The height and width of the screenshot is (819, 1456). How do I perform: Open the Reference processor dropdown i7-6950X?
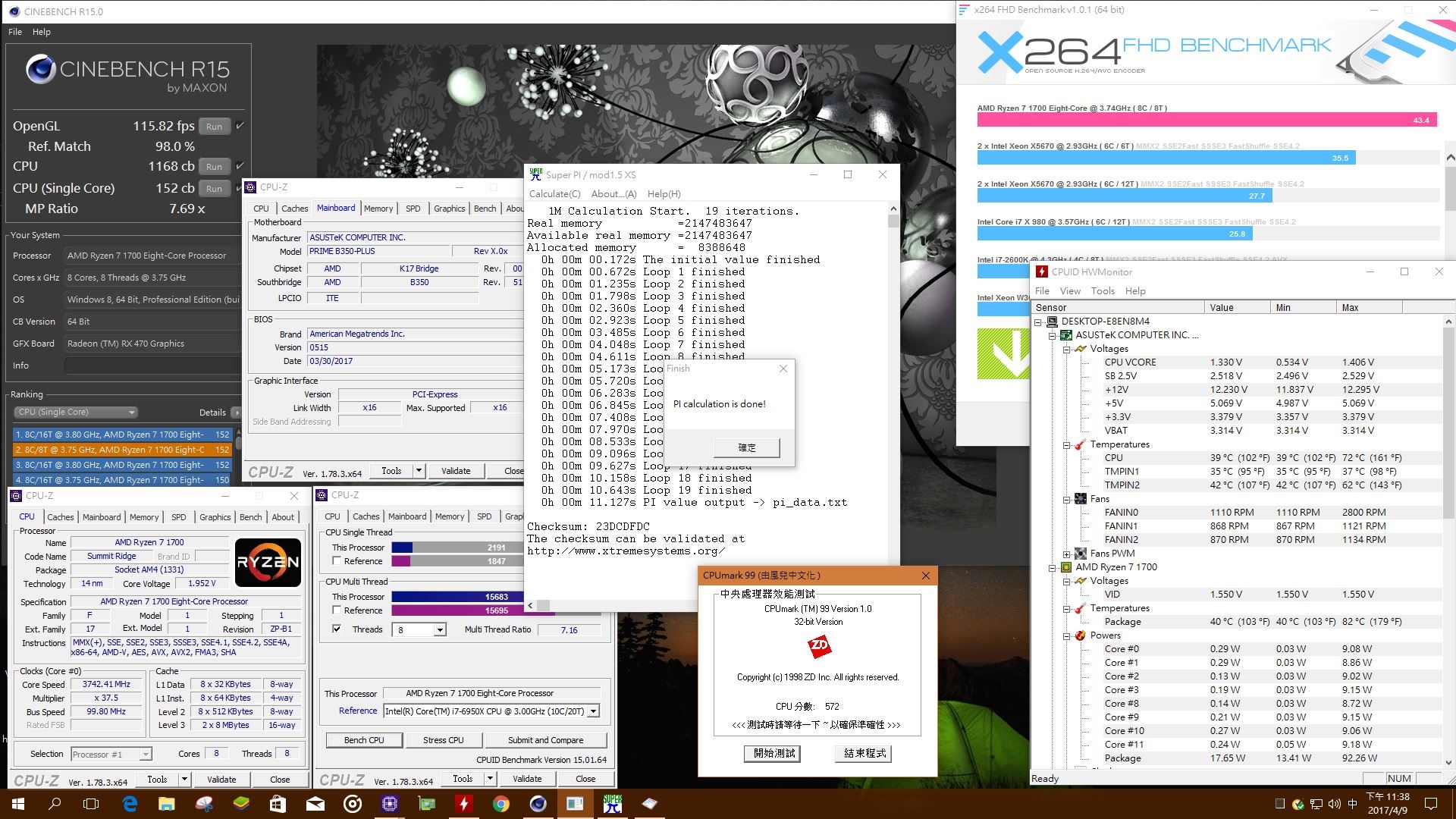click(594, 711)
